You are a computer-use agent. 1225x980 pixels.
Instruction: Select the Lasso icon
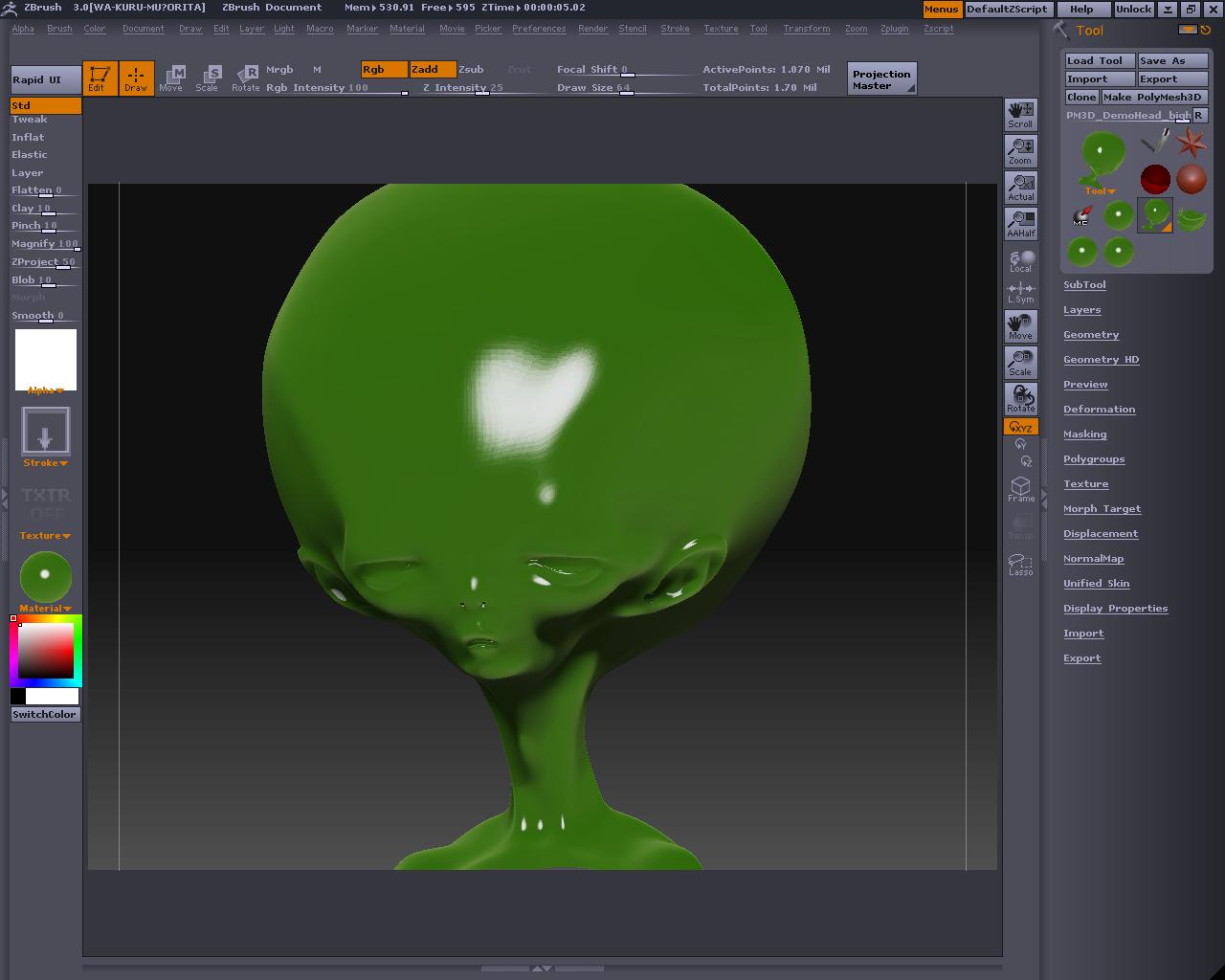(x=1020, y=565)
